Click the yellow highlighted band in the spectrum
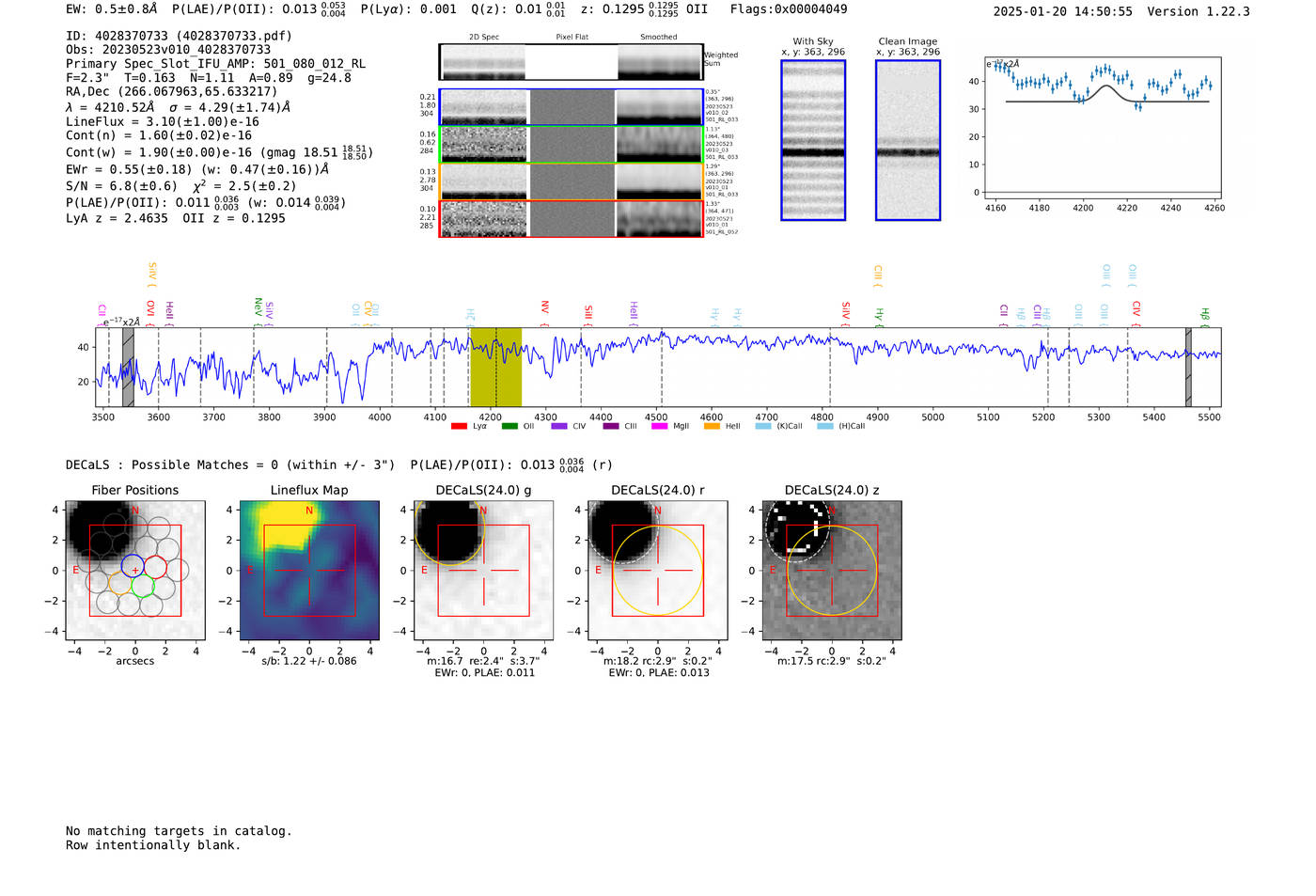This screenshot has width=1316, height=896. 495,367
